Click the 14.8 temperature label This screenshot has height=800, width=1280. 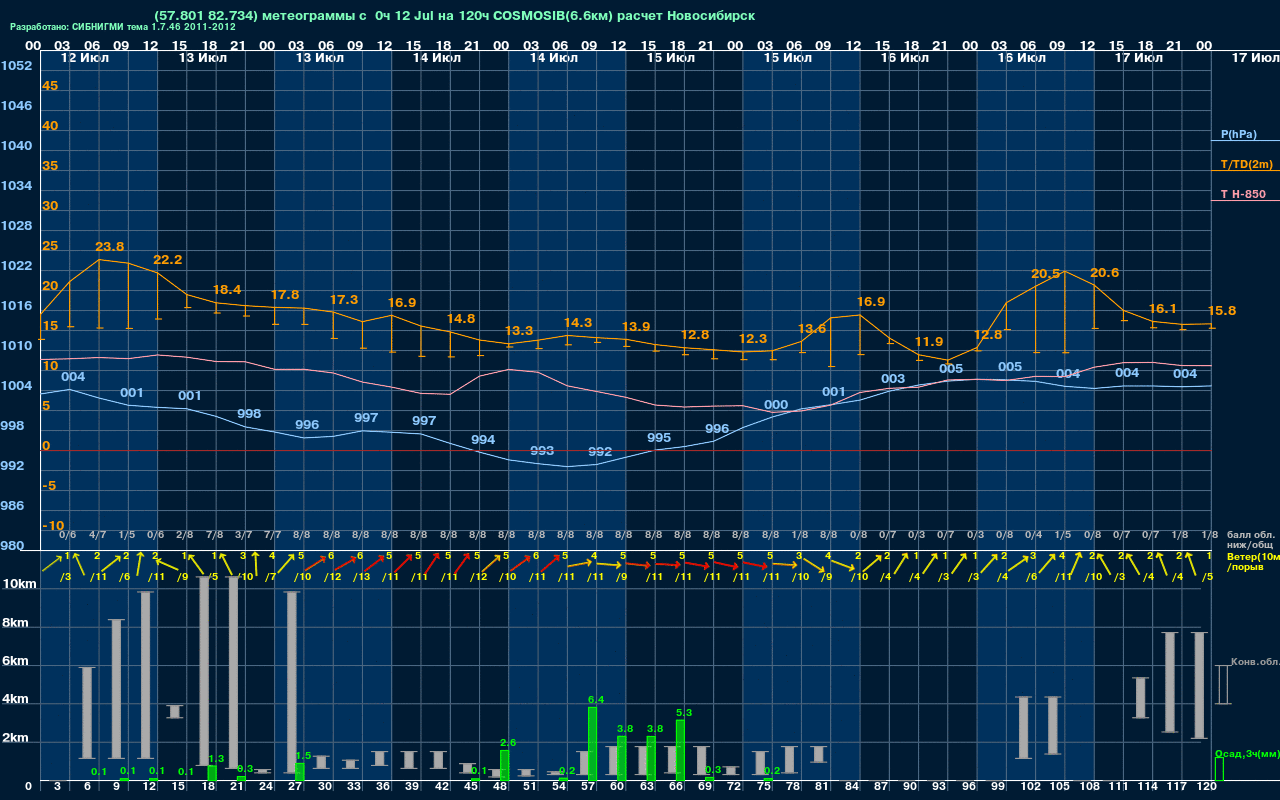coord(460,318)
